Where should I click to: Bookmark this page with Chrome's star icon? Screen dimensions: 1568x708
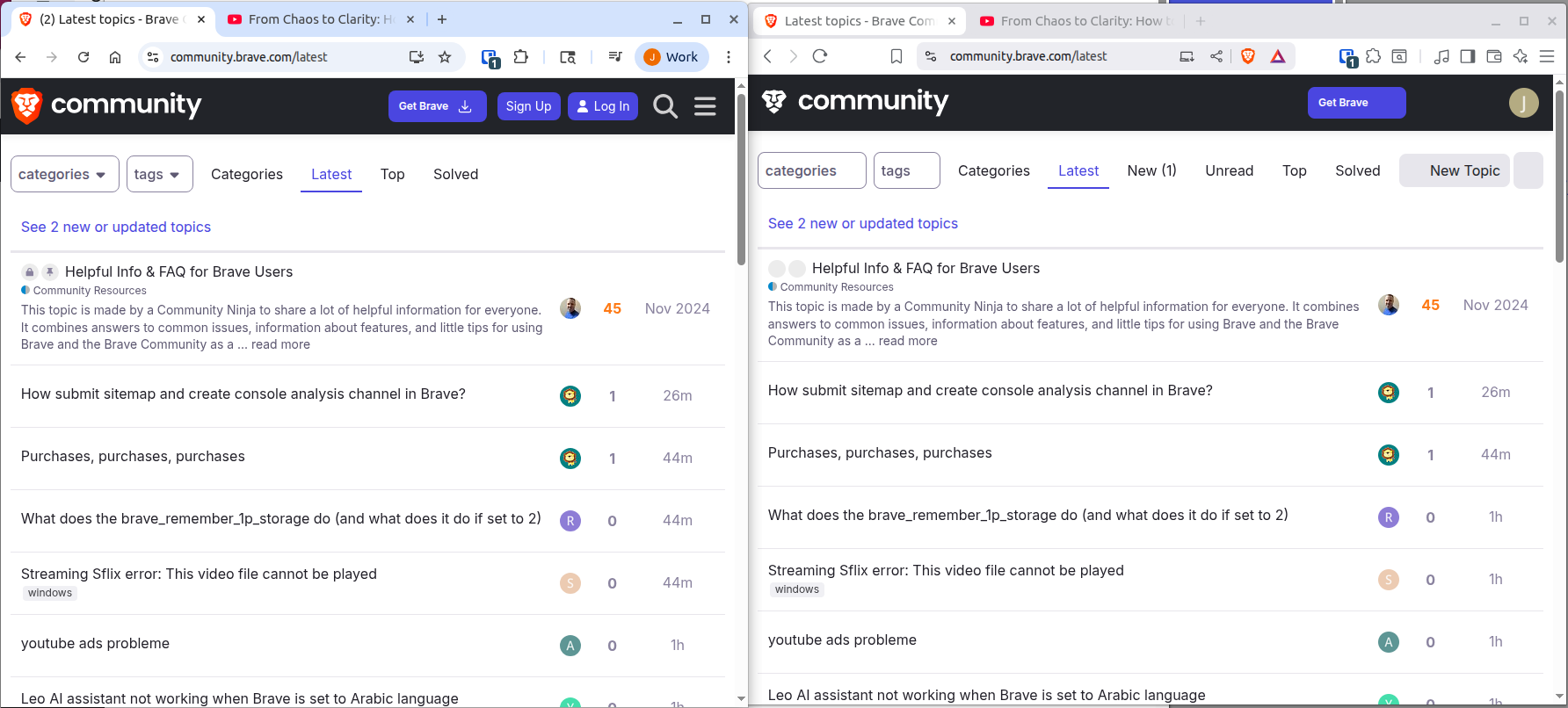click(x=445, y=57)
